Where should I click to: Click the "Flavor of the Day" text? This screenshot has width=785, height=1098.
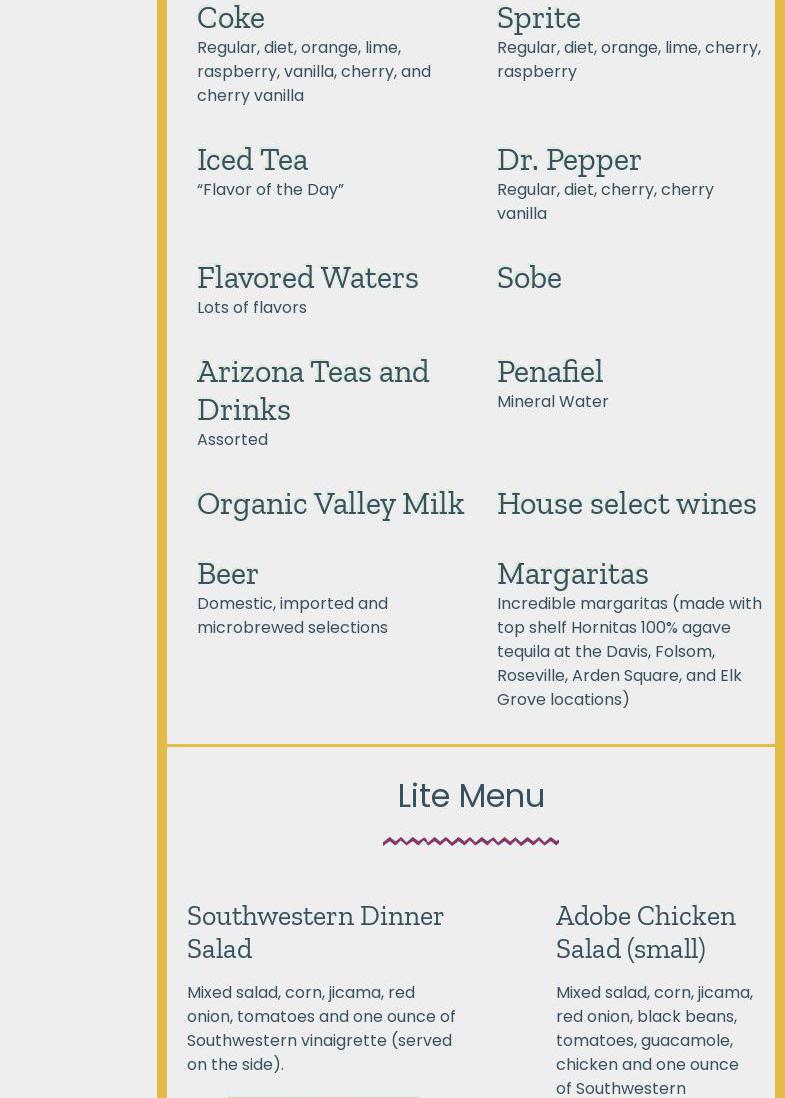point(270,189)
